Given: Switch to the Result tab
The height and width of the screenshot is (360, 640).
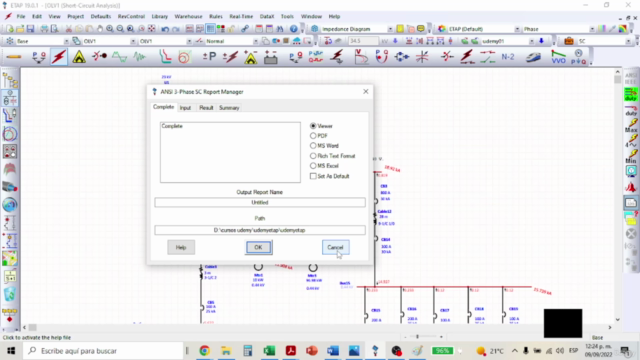Looking at the screenshot, I should pyautogui.click(x=206, y=108).
